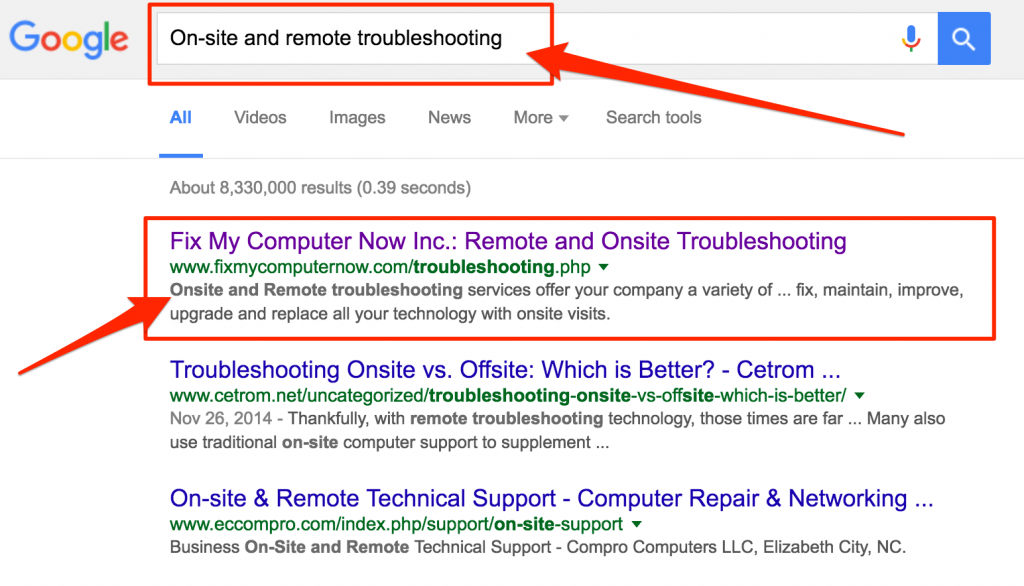1024x586 pixels.
Task: Click the blue search magnifier button
Action: click(x=964, y=39)
